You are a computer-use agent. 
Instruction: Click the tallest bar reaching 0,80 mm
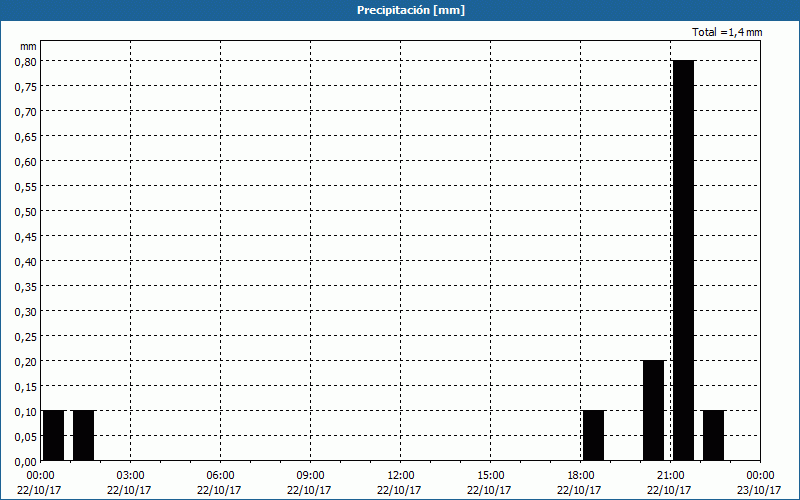(684, 260)
